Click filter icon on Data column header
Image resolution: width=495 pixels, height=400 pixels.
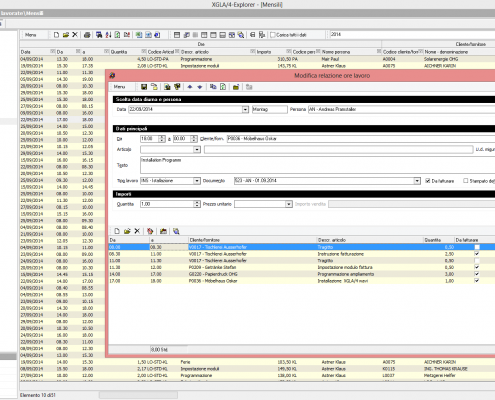(x=52, y=52)
